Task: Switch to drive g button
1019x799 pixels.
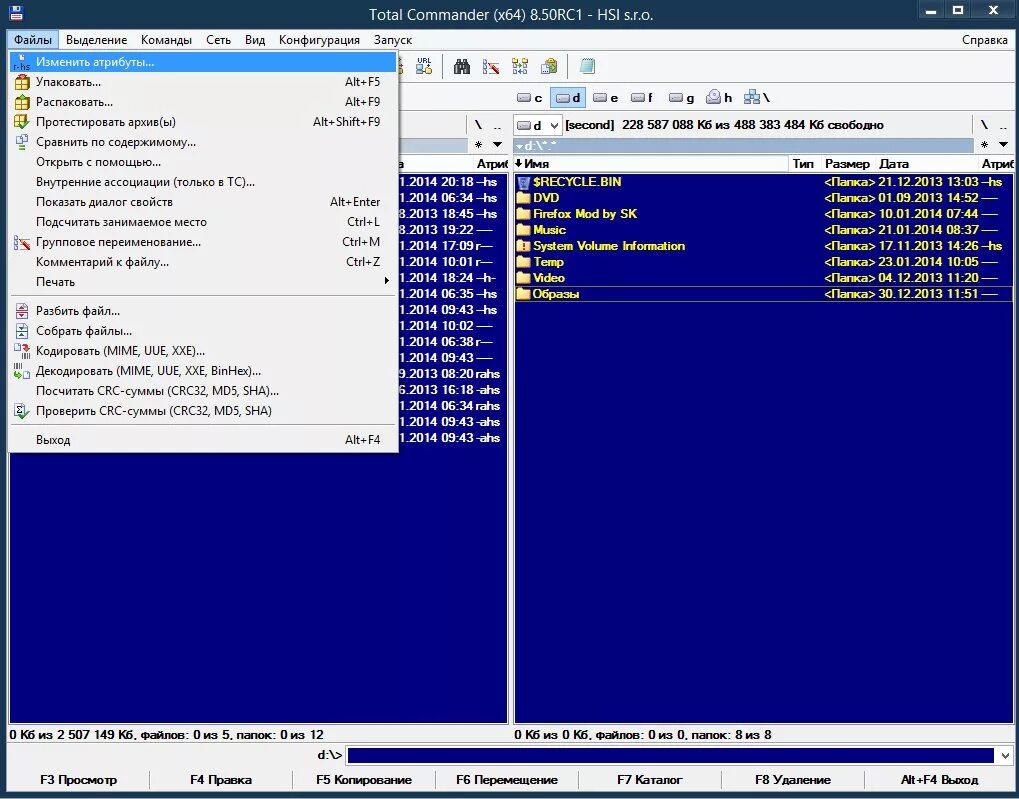Action: coord(681,98)
